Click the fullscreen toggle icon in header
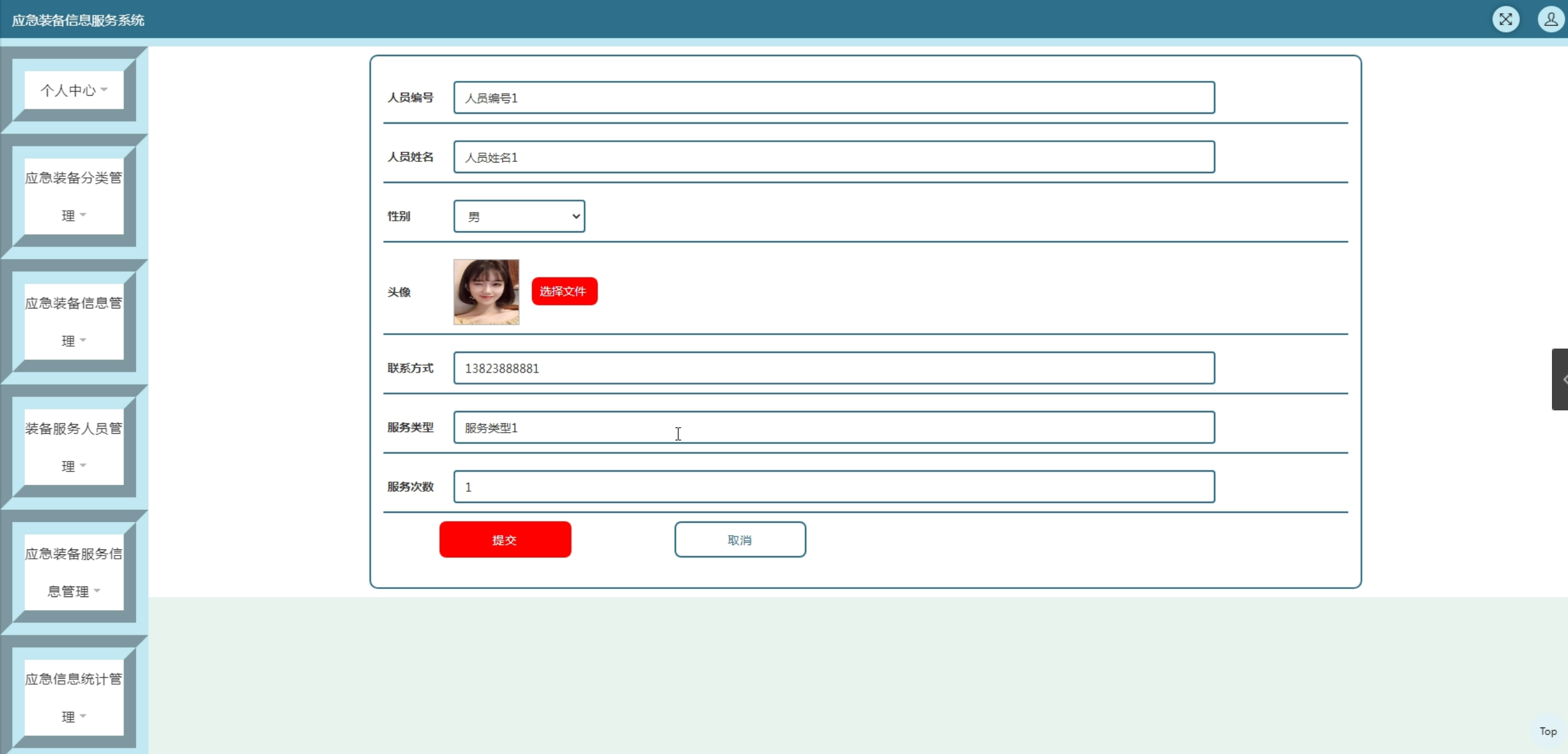Screen dimensions: 1568x754 tap(1506, 20)
